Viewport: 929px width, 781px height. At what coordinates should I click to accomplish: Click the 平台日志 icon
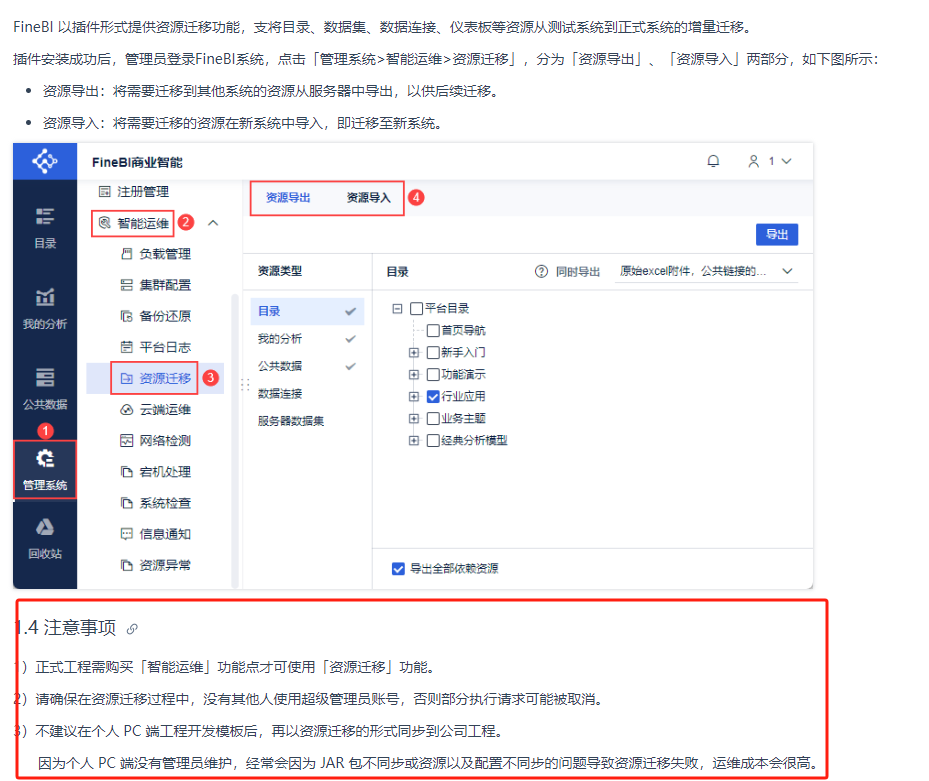(126, 347)
